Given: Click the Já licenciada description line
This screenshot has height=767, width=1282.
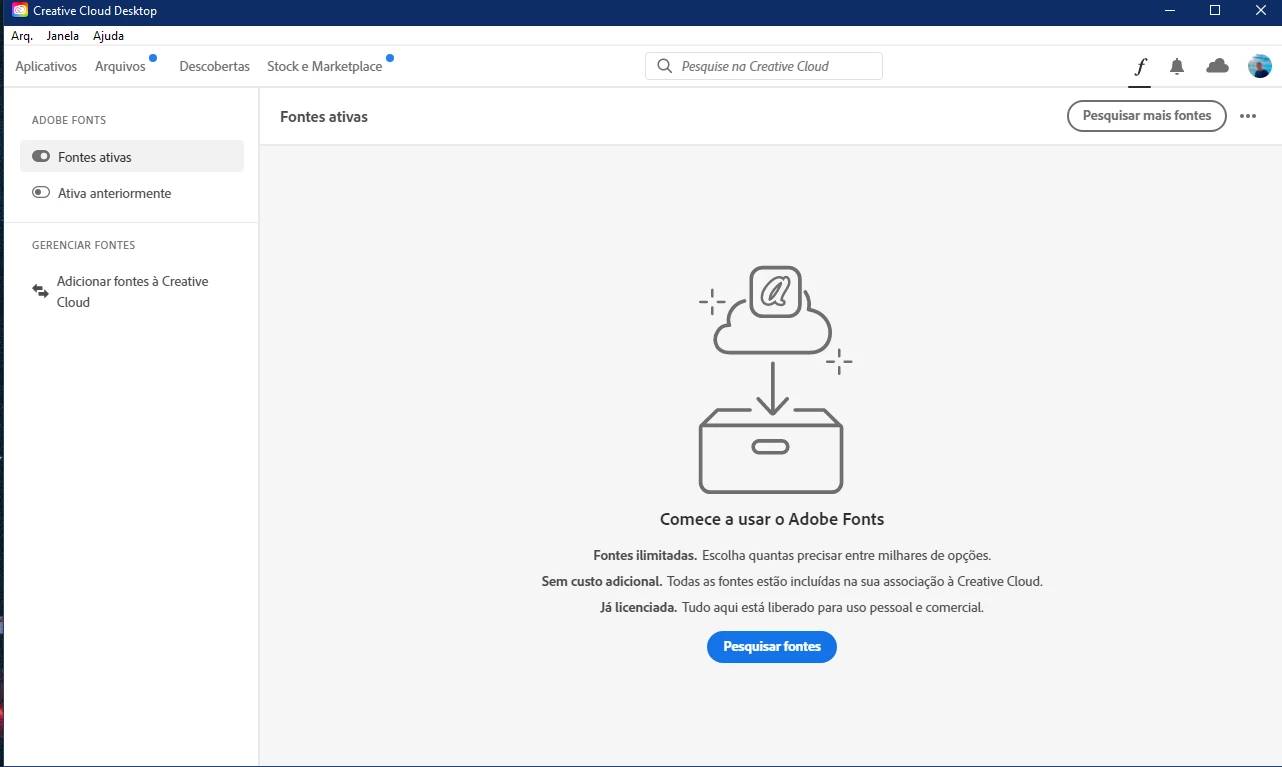Looking at the screenshot, I should (x=792, y=607).
